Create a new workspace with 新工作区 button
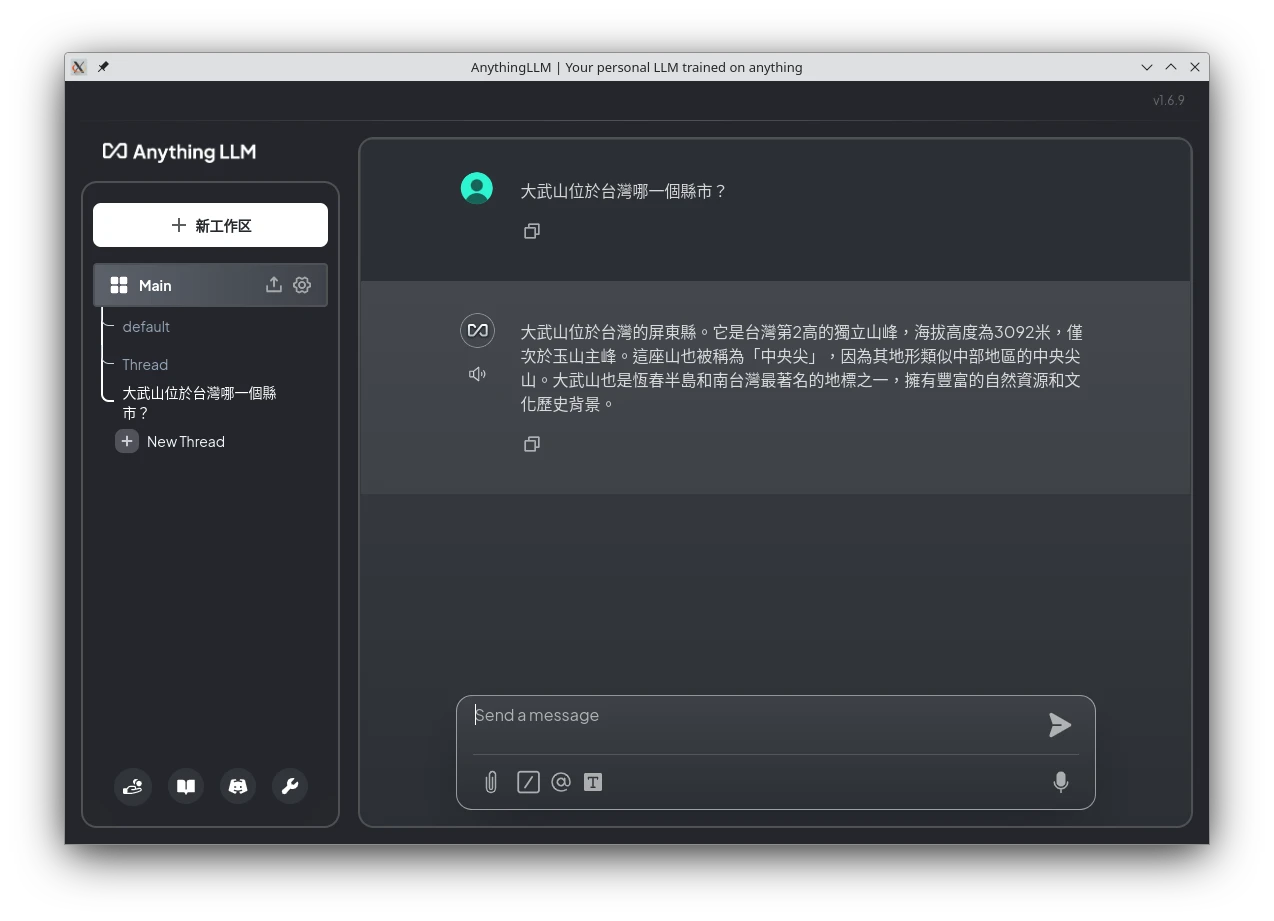 pos(210,225)
